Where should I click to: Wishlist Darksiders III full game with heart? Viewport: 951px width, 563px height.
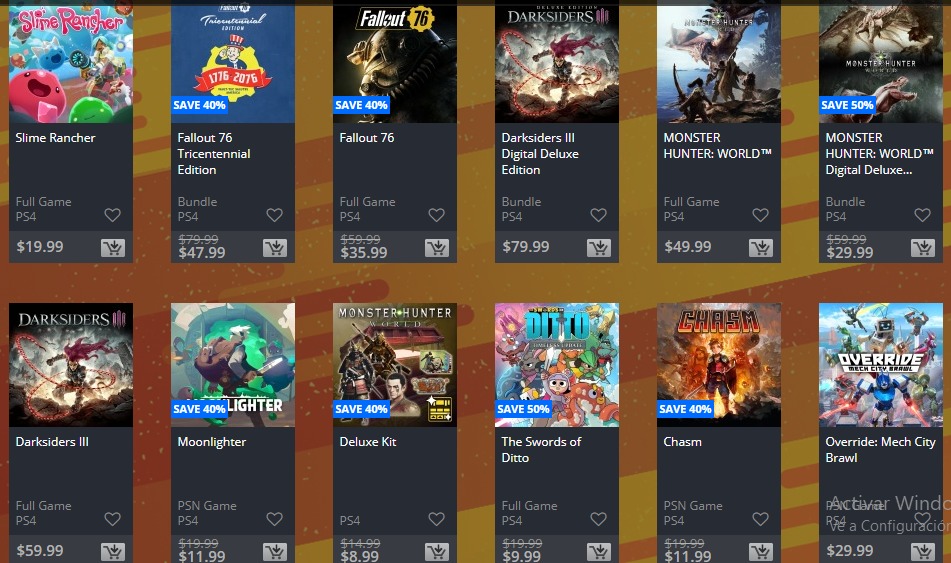click(x=112, y=519)
